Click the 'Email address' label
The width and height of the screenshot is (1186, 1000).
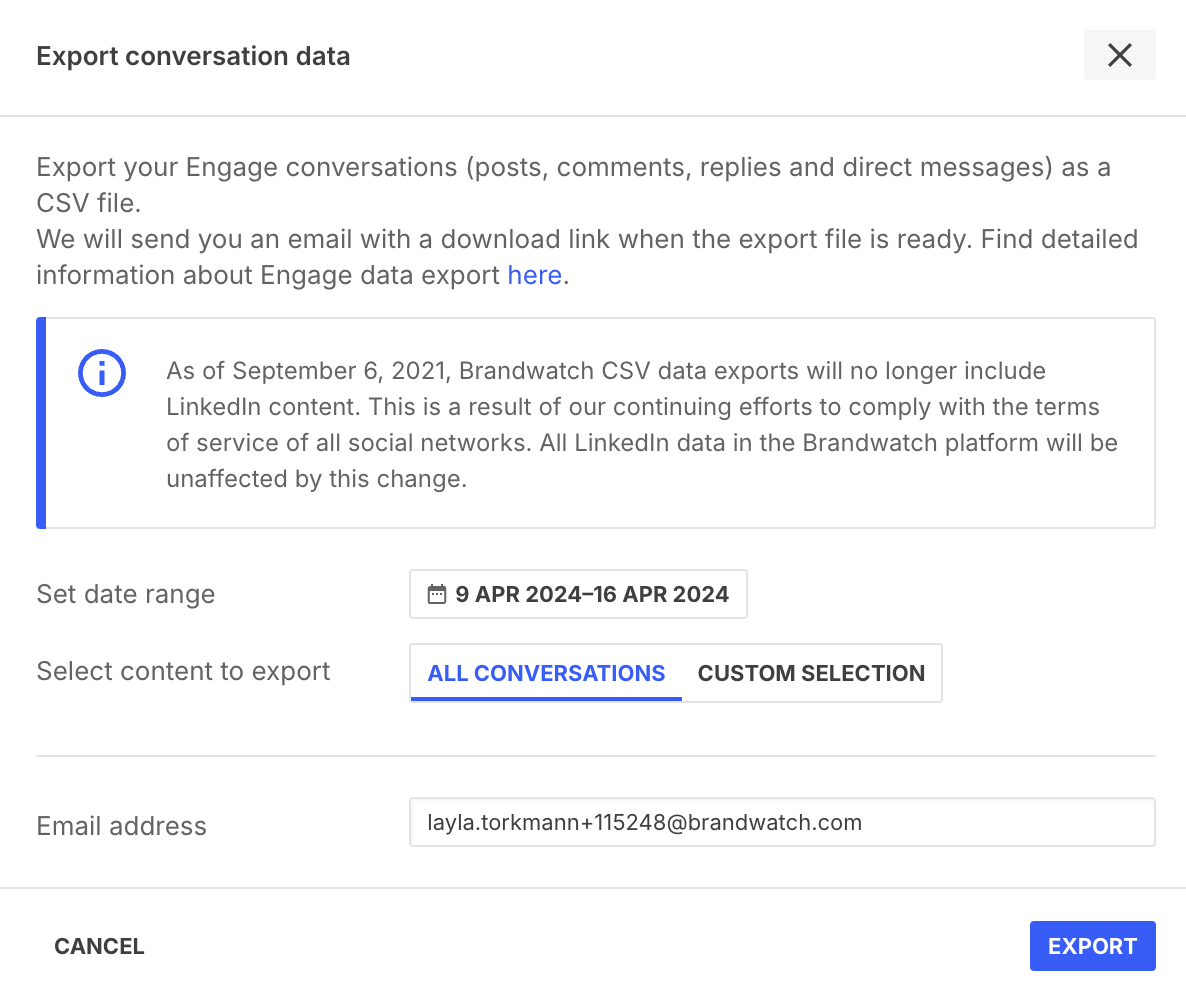[121, 826]
